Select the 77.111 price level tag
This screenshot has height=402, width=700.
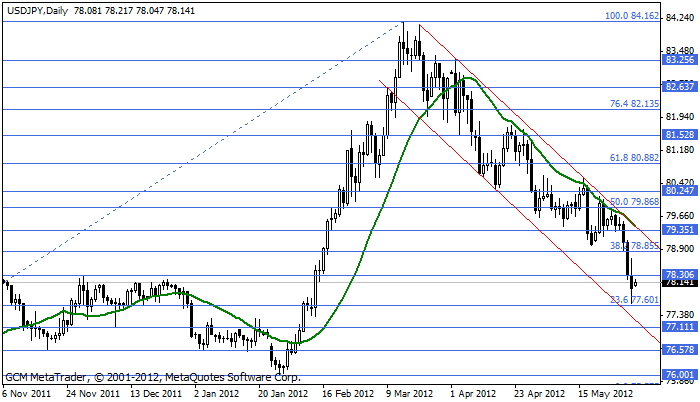pos(679,327)
